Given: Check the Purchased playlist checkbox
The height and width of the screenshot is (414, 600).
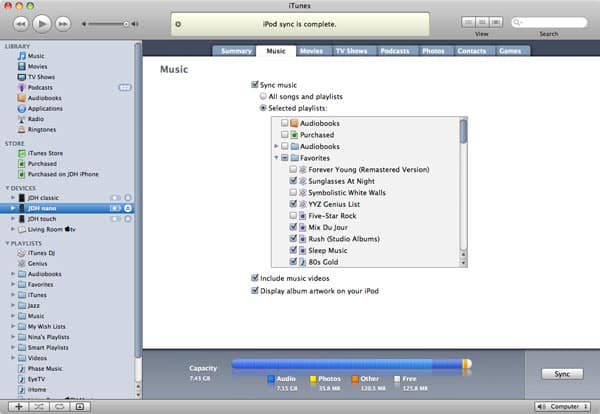Looking at the screenshot, I should 284,135.
